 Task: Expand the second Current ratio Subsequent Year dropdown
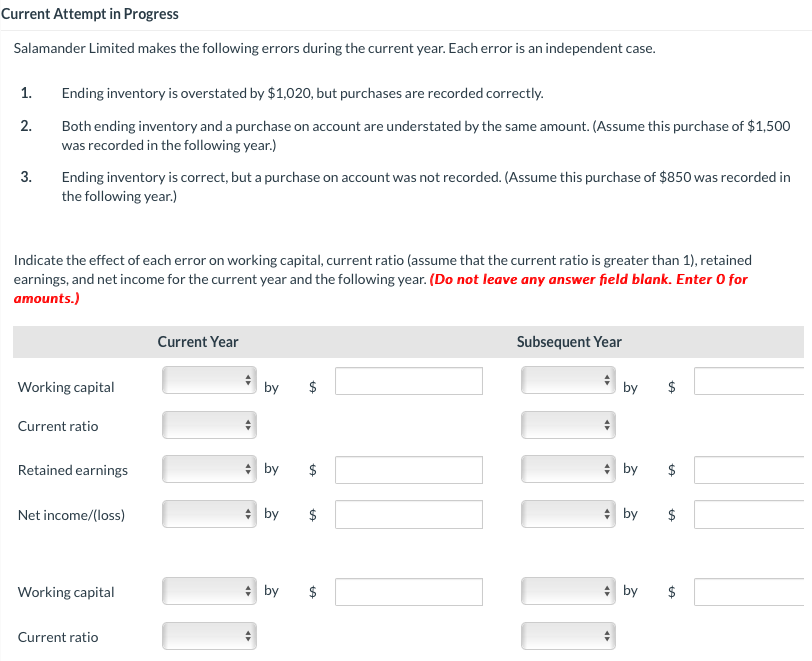[x=567, y=636]
